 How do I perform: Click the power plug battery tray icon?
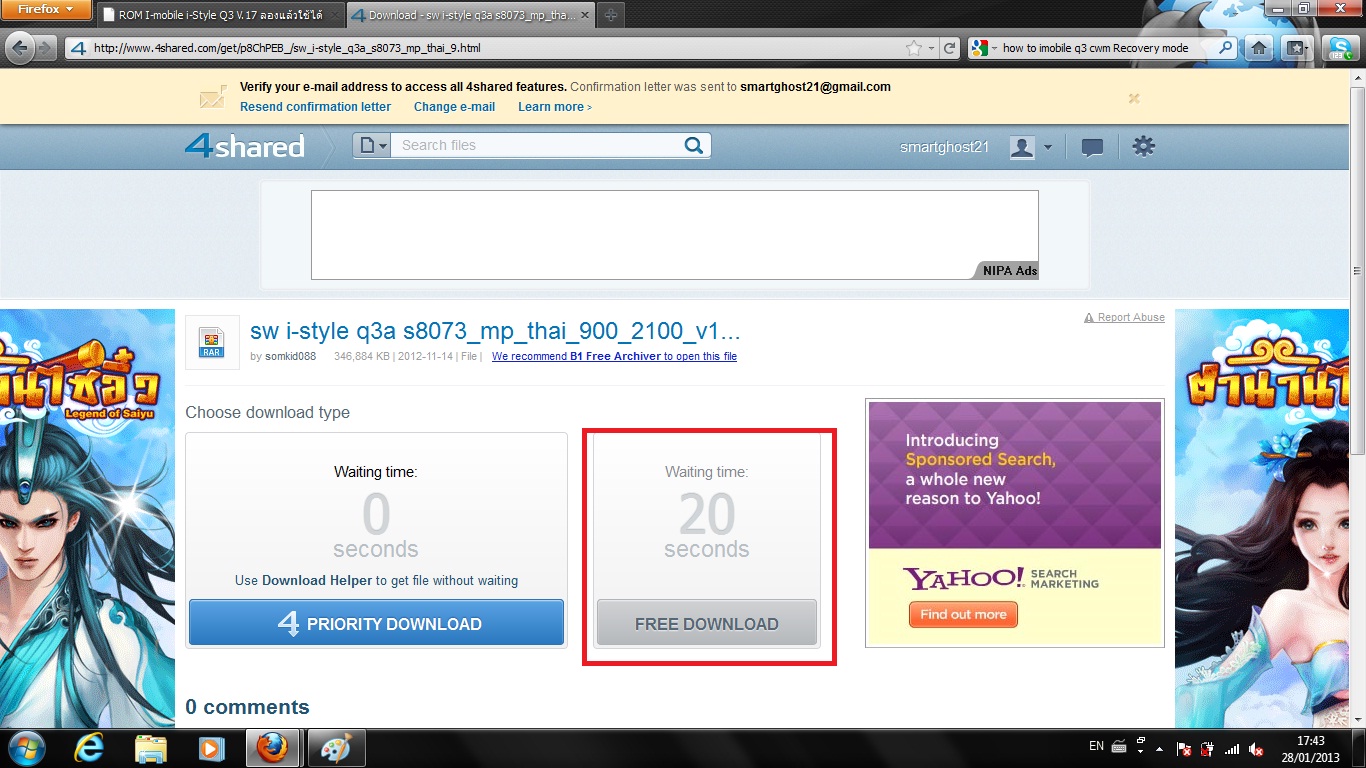pos(1208,748)
